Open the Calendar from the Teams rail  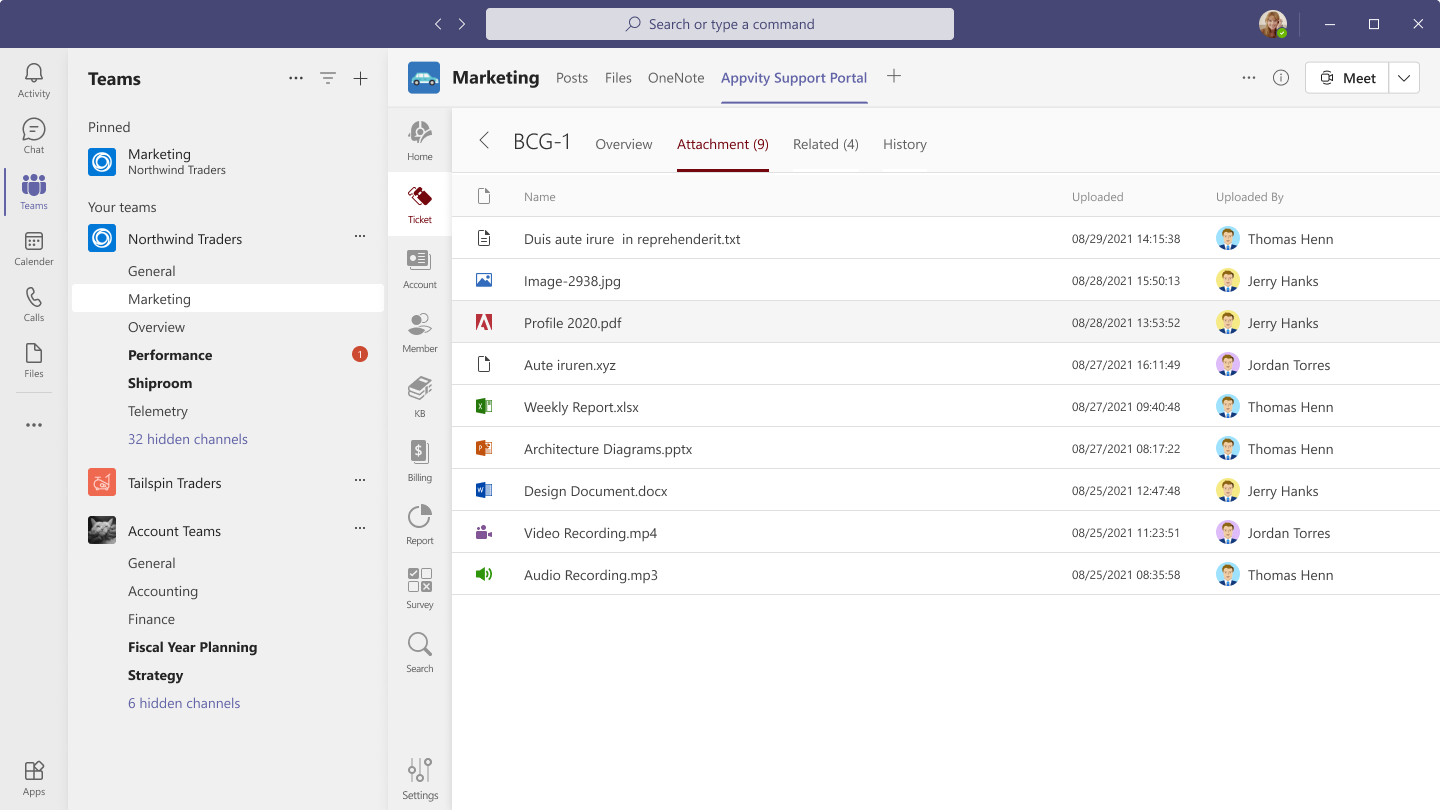click(x=33, y=249)
